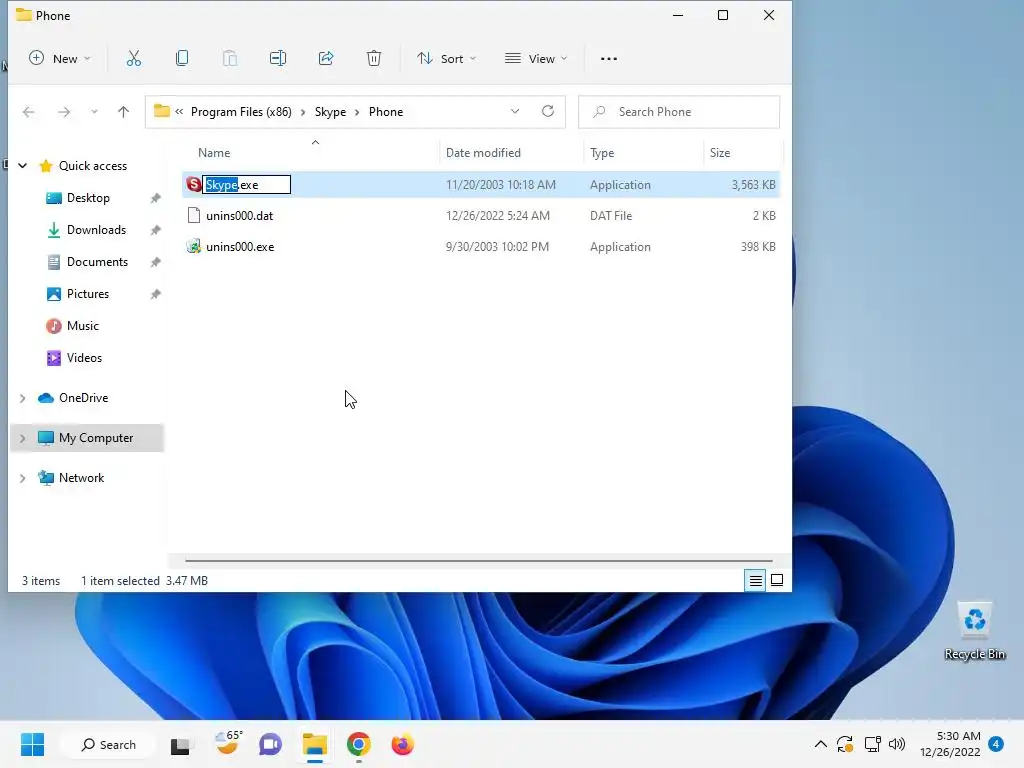Open Chat app on the taskbar
This screenshot has width=1024, height=768.
[270, 744]
